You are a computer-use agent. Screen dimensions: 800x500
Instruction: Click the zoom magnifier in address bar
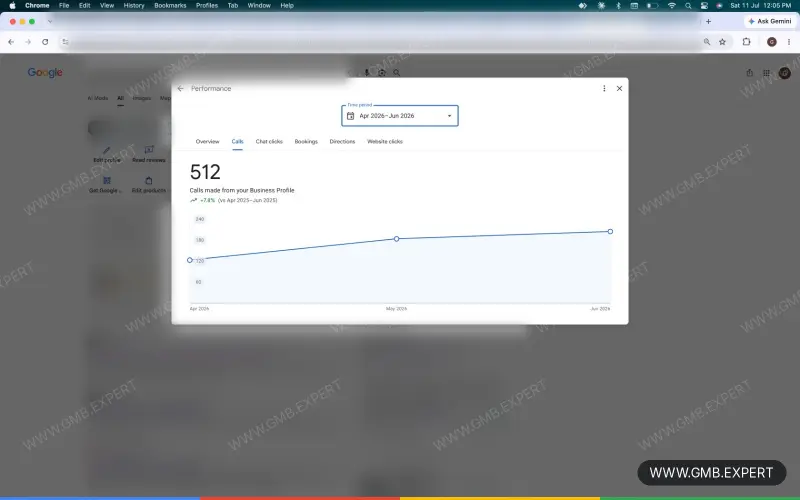pyautogui.click(x=707, y=42)
